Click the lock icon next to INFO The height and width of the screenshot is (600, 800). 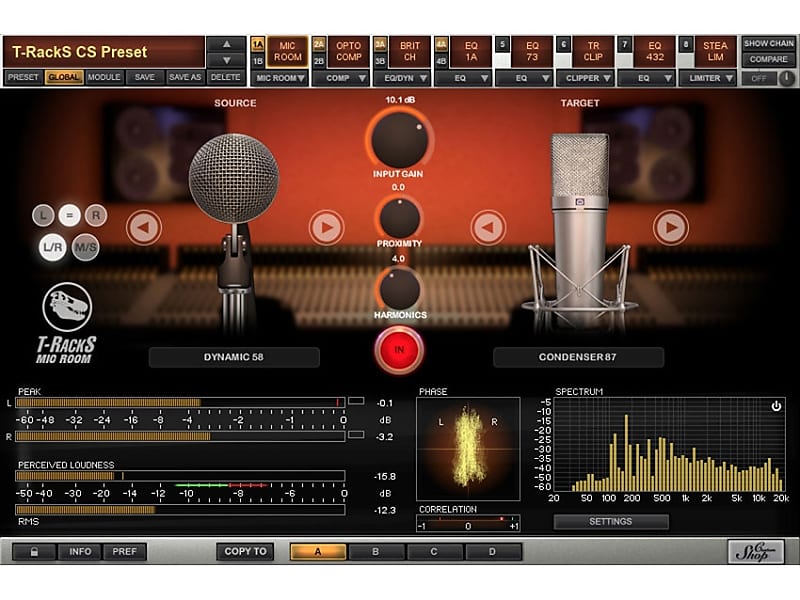point(34,551)
